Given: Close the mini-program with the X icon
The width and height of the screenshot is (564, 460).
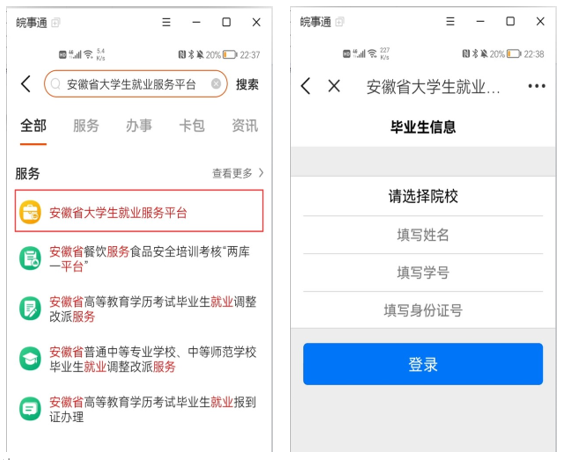Looking at the screenshot, I should click(334, 86).
